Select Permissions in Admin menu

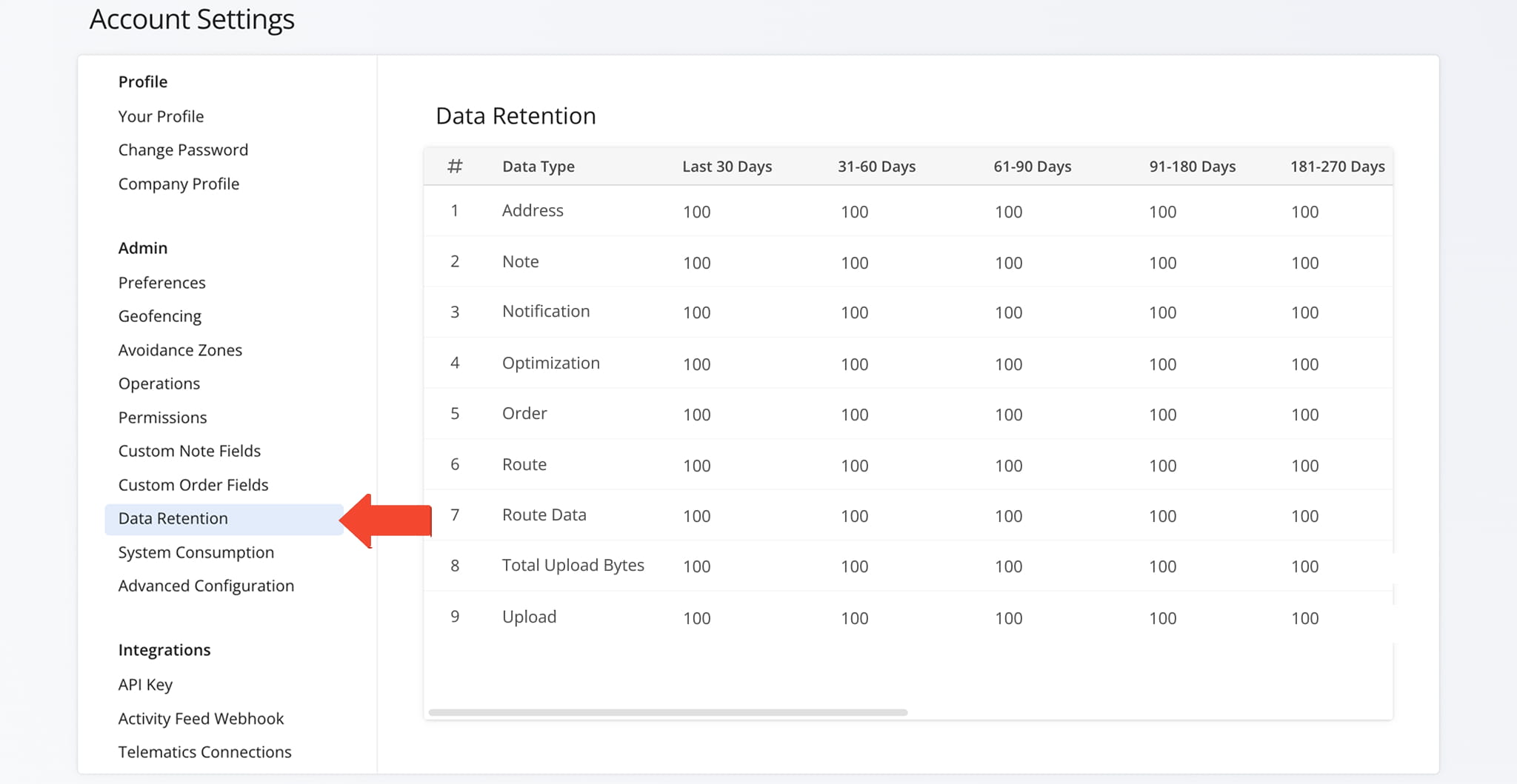pyautogui.click(x=162, y=417)
